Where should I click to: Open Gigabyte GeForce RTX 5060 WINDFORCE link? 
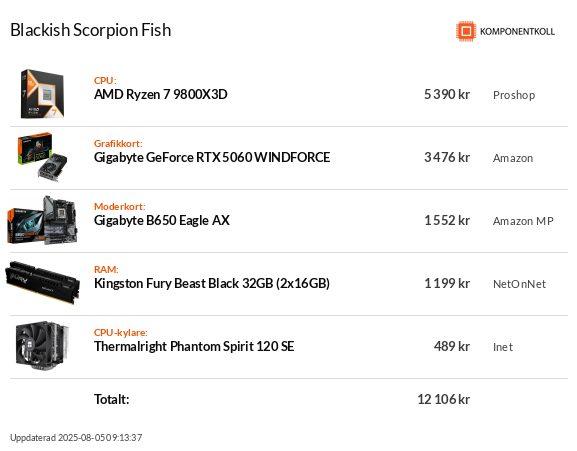tap(212, 157)
